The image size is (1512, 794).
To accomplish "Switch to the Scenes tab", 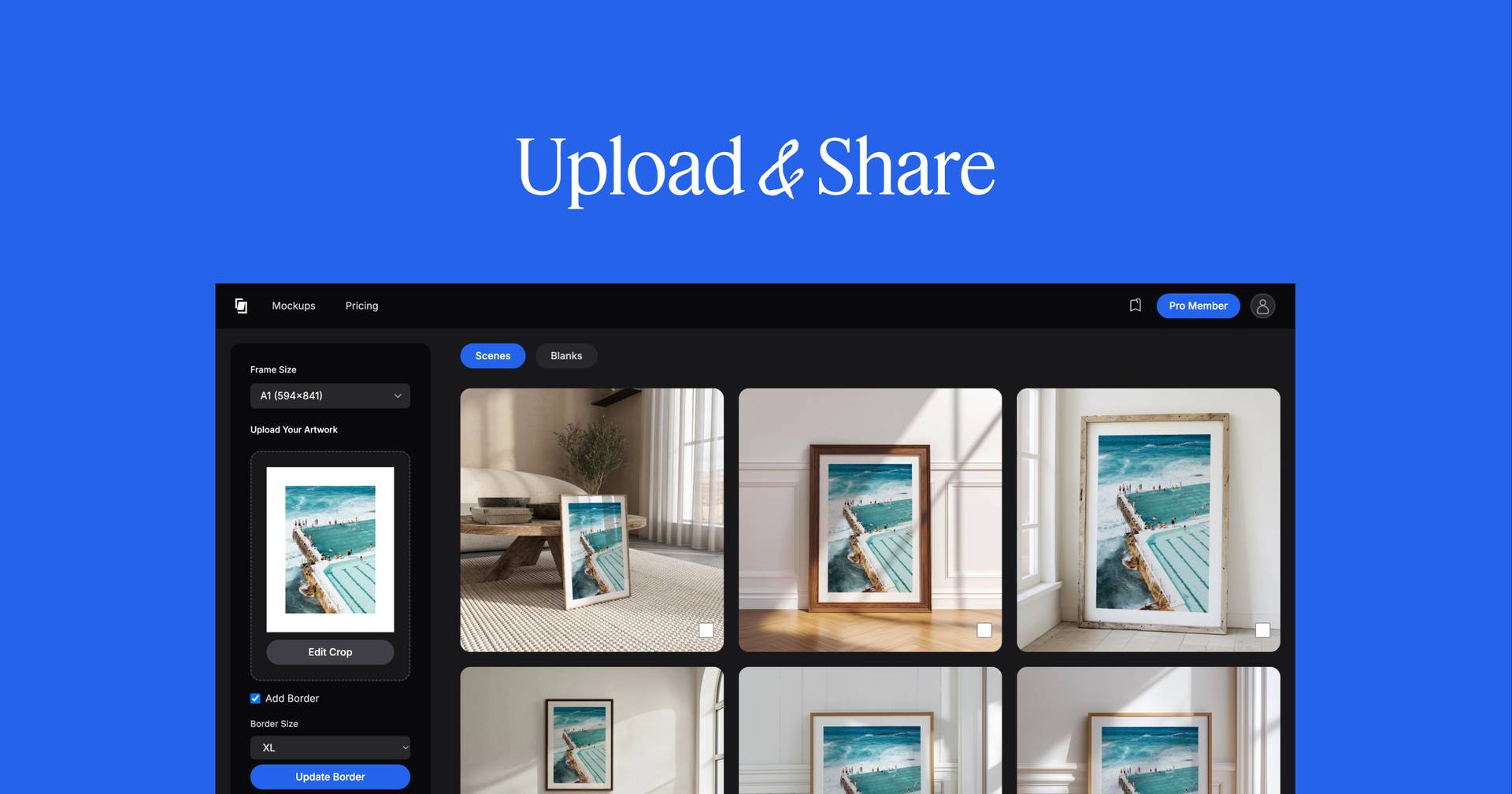I will point(492,356).
